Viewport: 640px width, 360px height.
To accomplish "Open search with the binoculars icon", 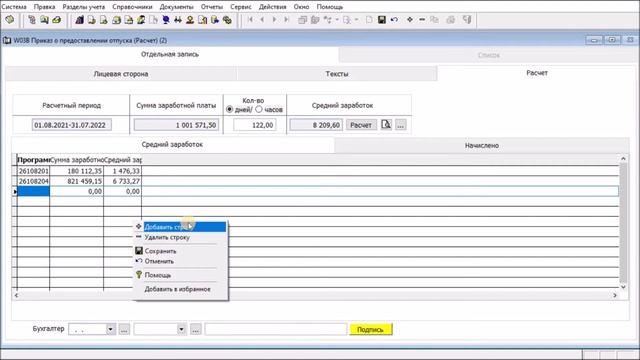I will coord(178,20).
